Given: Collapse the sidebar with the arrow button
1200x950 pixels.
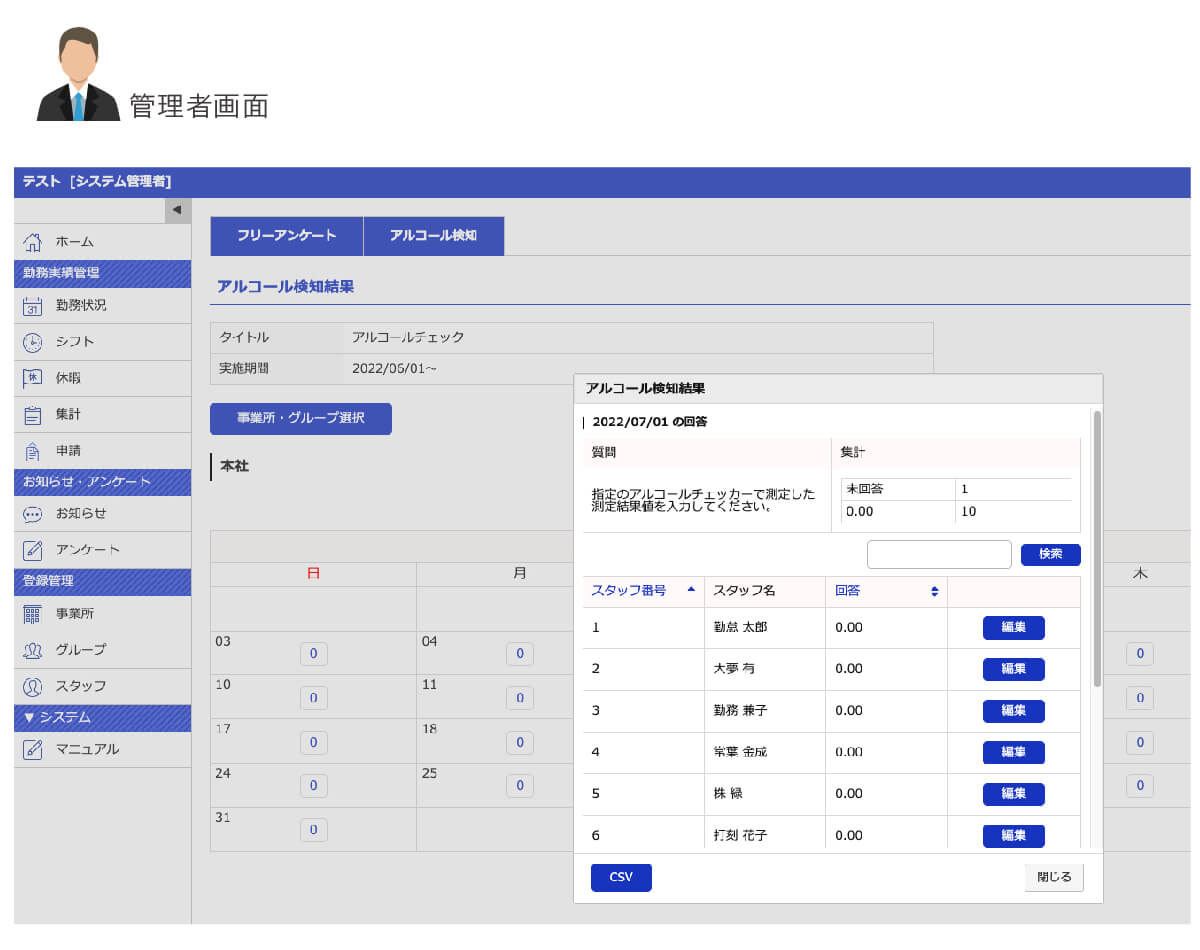Looking at the screenshot, I should (177, 210).
